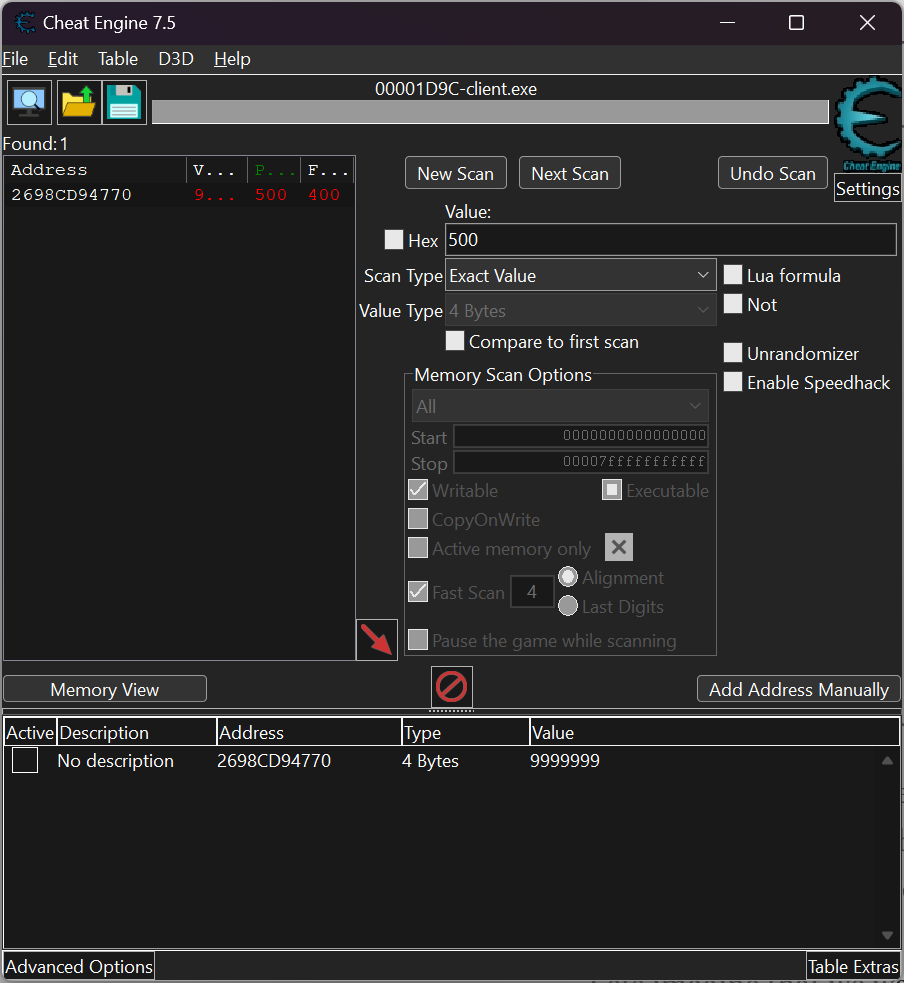Select the Alignment radio button

tap(568, 577)
